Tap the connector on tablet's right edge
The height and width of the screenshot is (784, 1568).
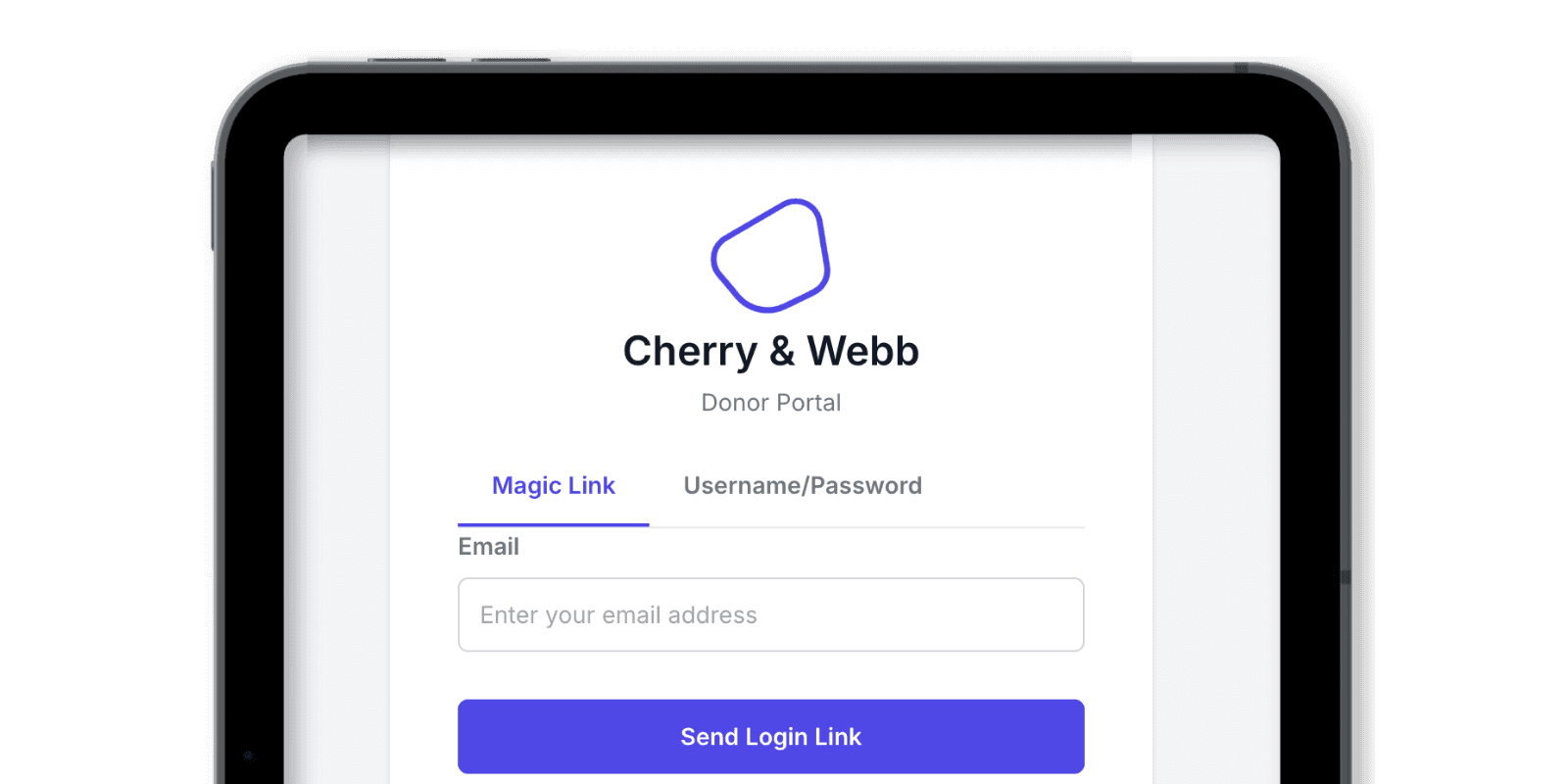tap(1347, 578)
